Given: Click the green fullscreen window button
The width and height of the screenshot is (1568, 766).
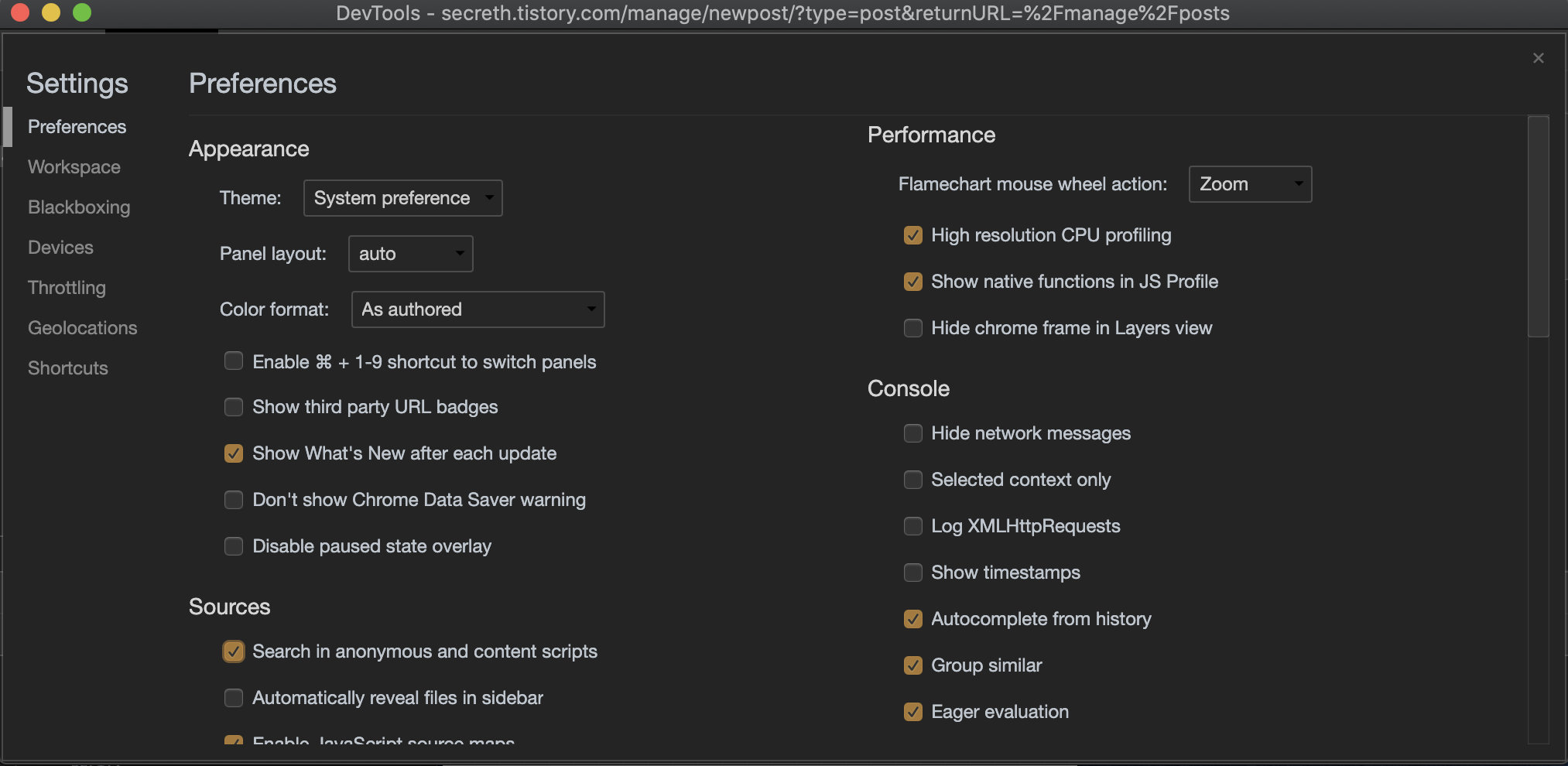Looking at the screenshot, I should pos(82,12).
